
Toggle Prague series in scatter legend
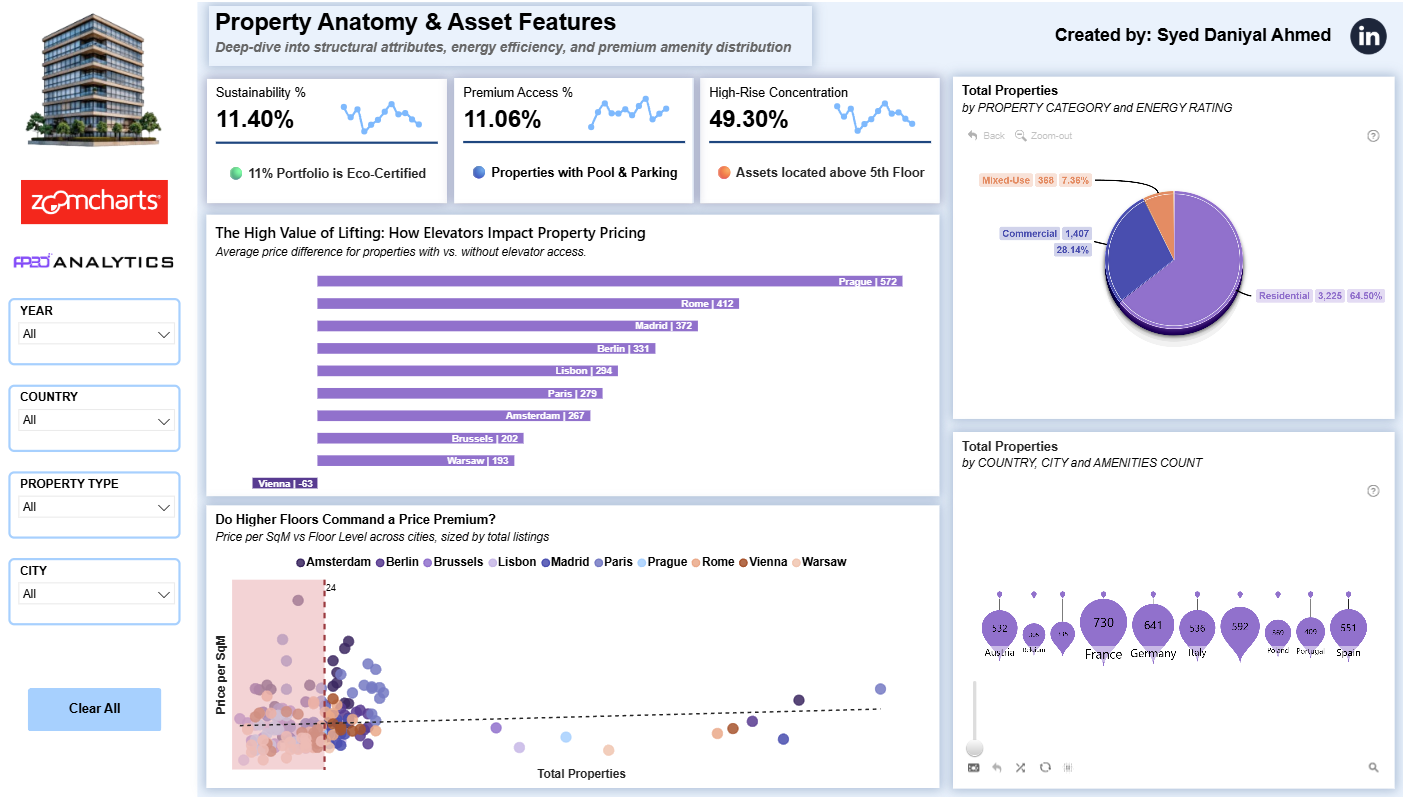coord(662,562)
